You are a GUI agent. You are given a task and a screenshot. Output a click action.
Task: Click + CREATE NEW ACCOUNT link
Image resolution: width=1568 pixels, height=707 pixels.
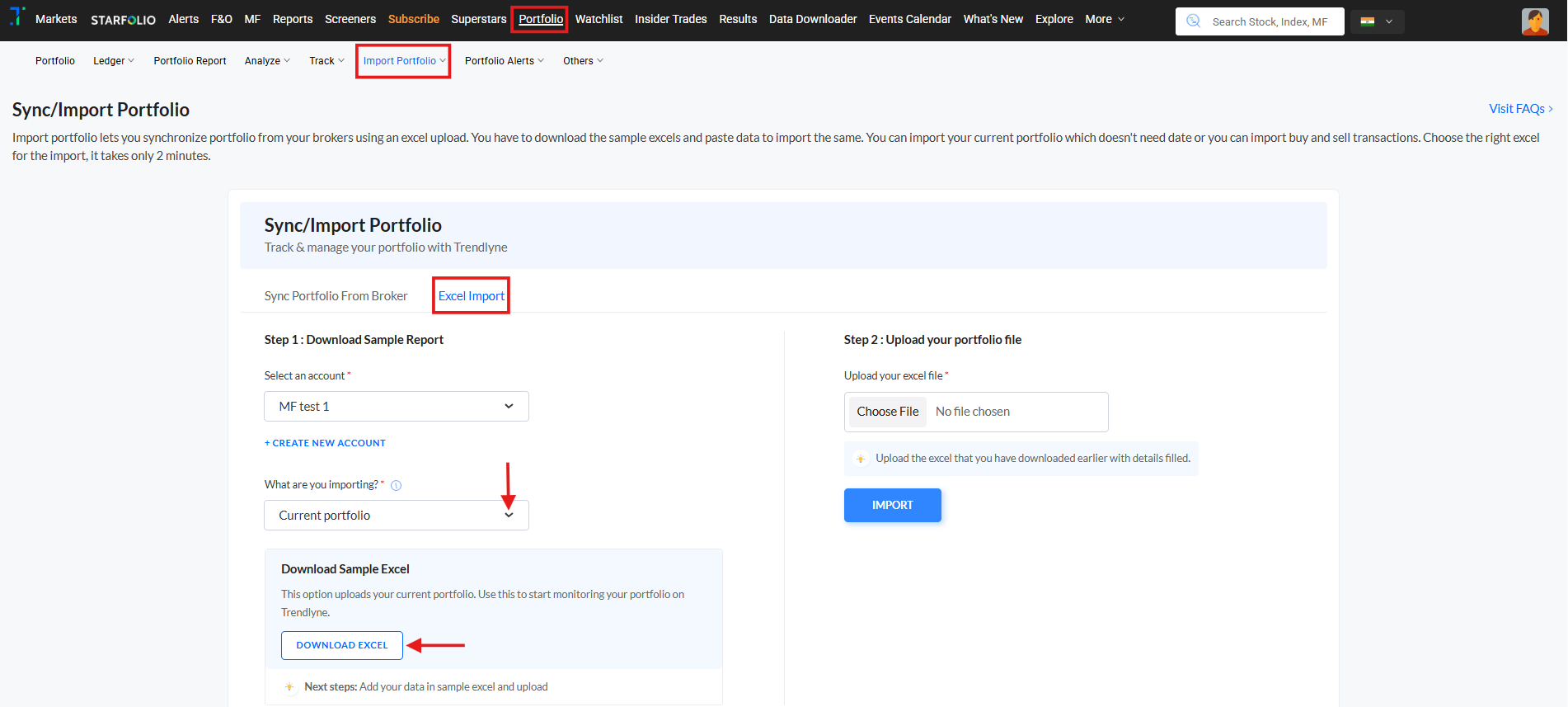pyautogui.click(x=325, y=443)
